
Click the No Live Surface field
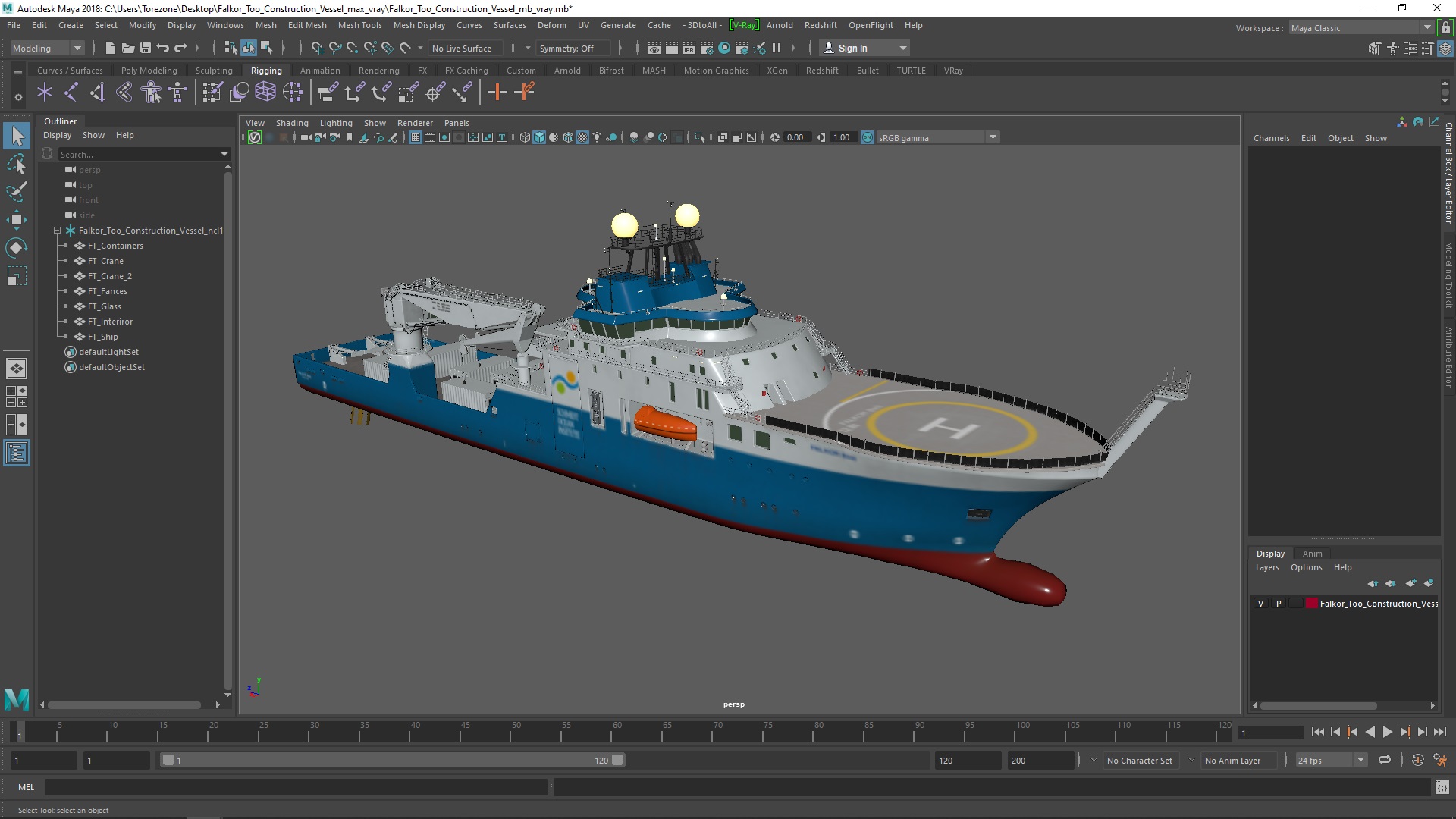466,48
